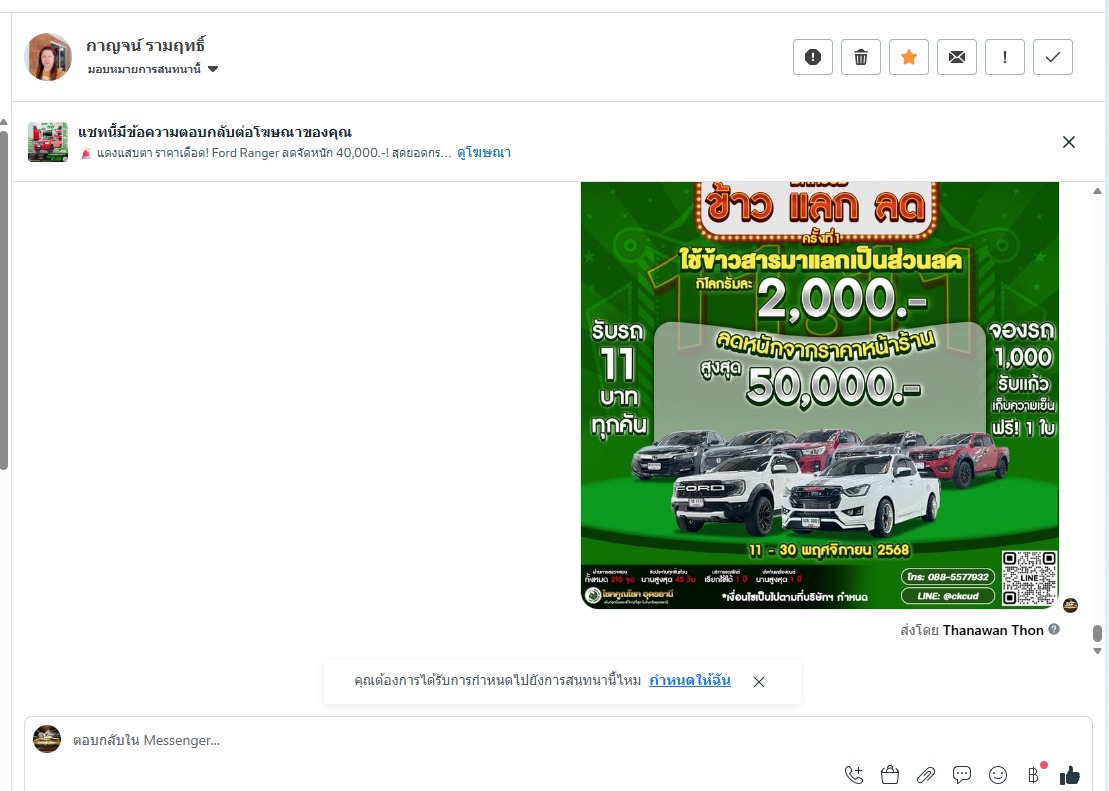This screenshot has height=791, width=1109.
Task: Flag conversation as priority with exclamation mark
Action: point(1005,57)
